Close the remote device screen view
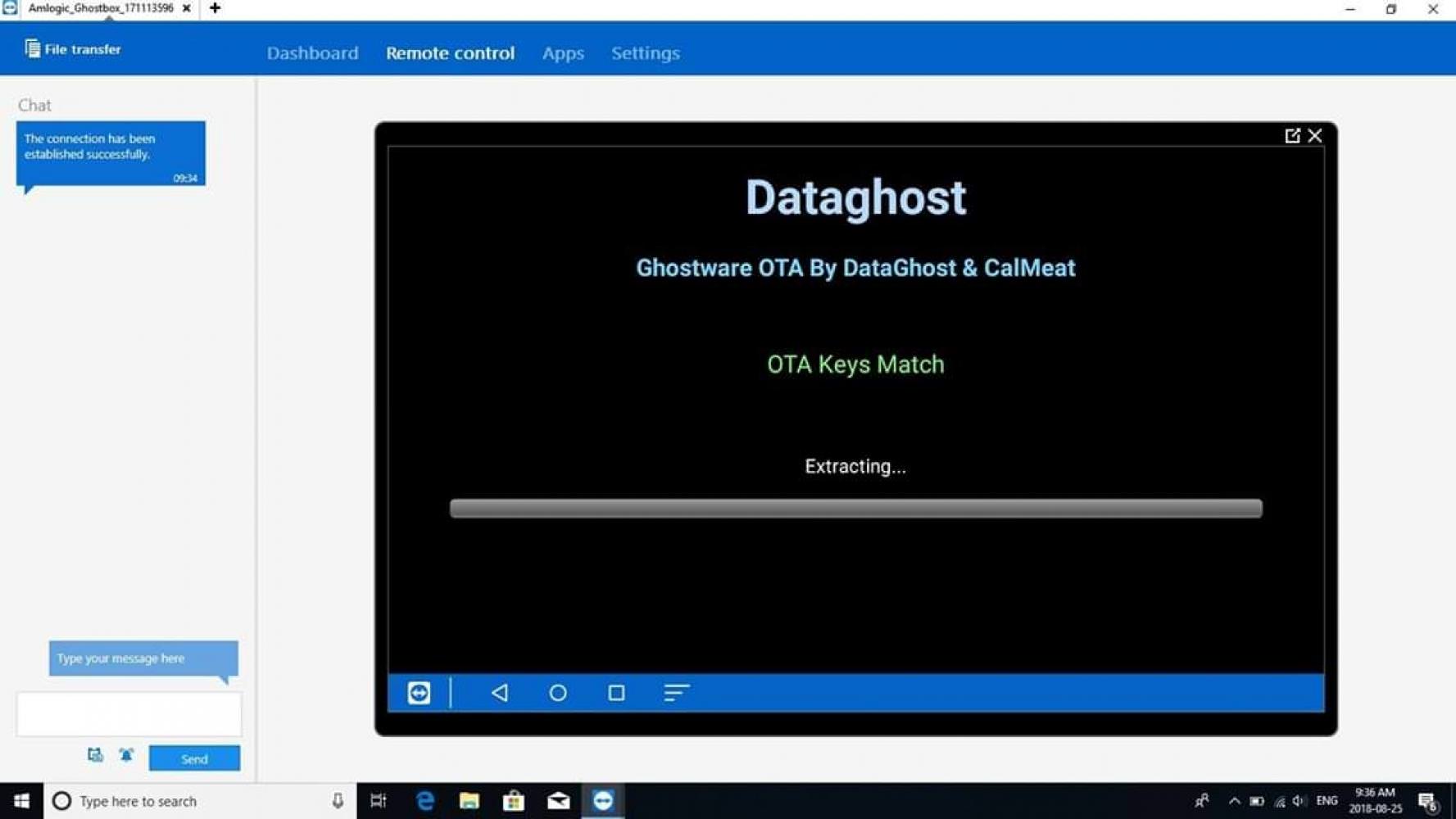This screenshot has width=1456, height=819. (x=1315, y=136)
